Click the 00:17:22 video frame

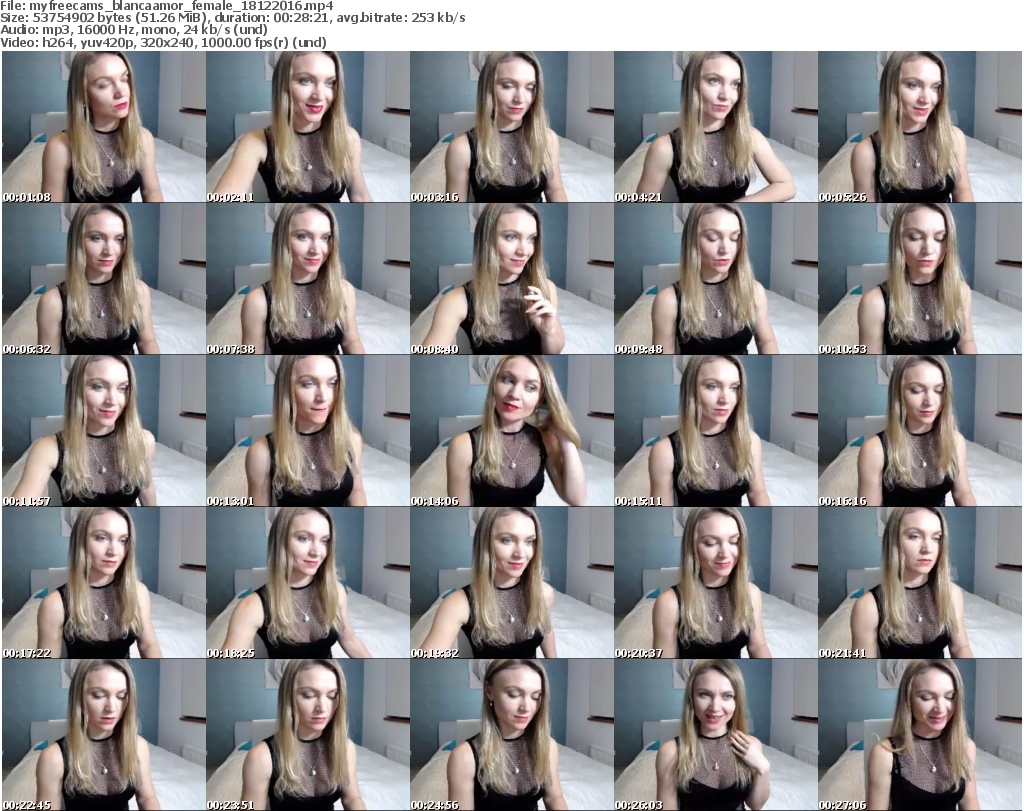pyautogui.click(x=104, y=583)
